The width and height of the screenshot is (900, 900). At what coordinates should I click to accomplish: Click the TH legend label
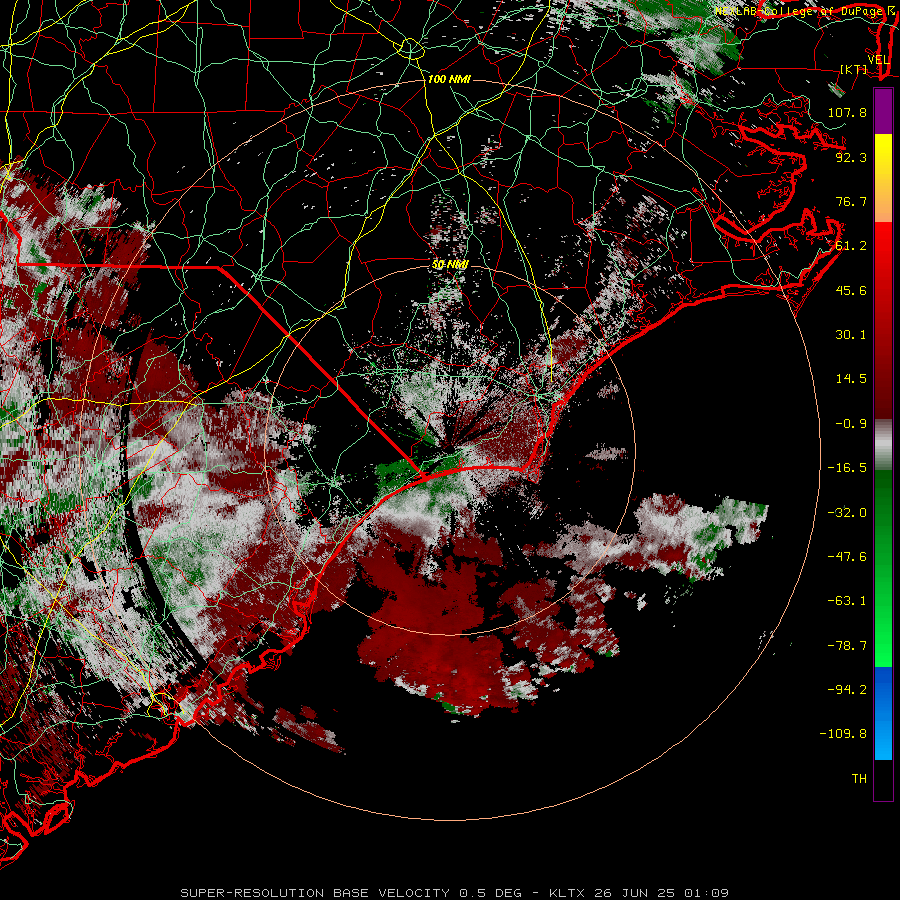click(x=859, y=779)
